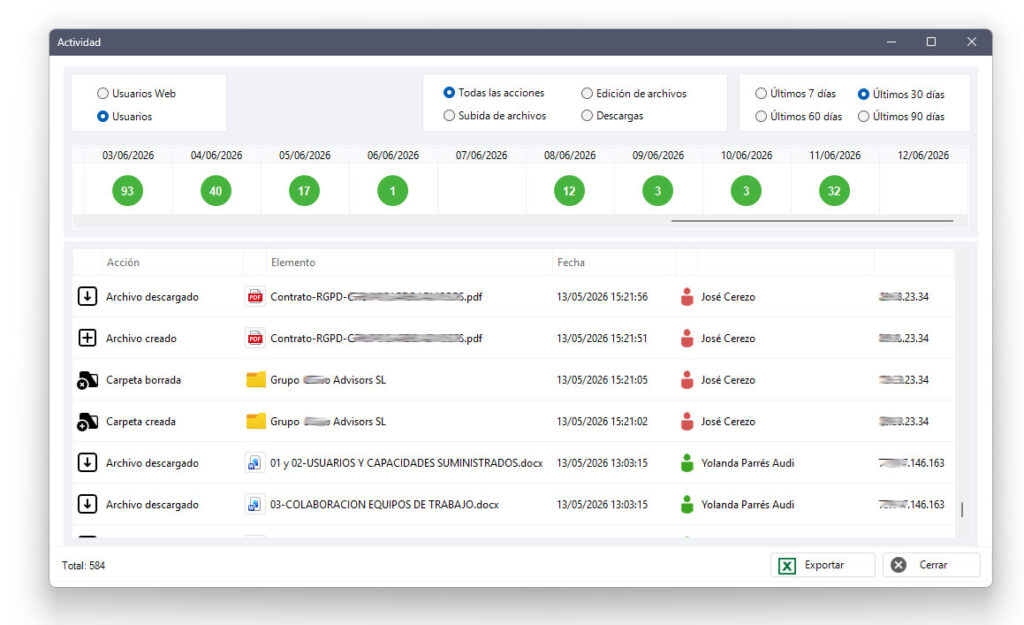The width and height of the screenshot is (1024, 625).
Task: Click the Excel icon on Exportar button
Action: 787,566
